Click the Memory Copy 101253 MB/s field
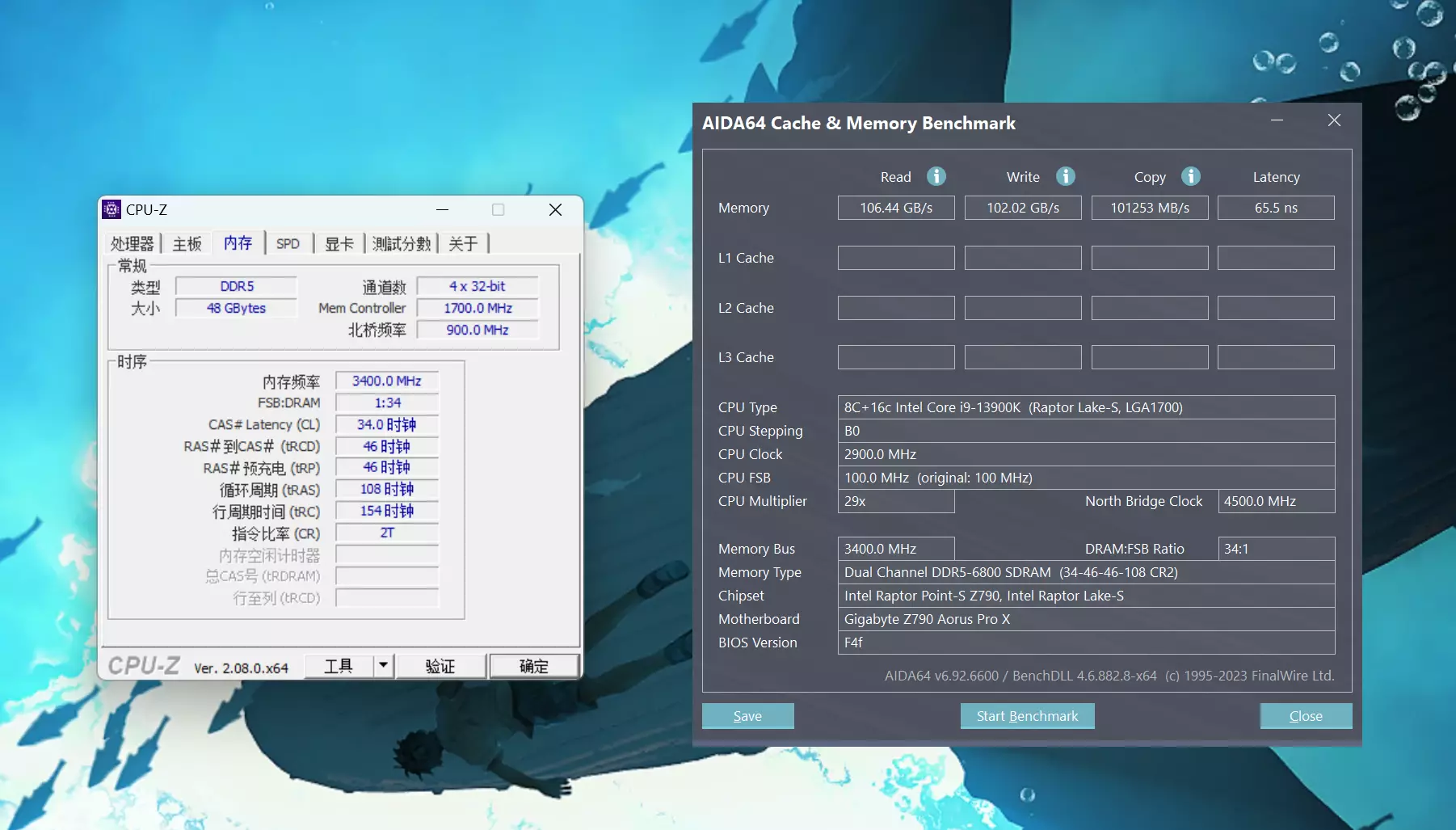The width and height of the screenshot is (1456, 830). click(x=1150, y=208)
